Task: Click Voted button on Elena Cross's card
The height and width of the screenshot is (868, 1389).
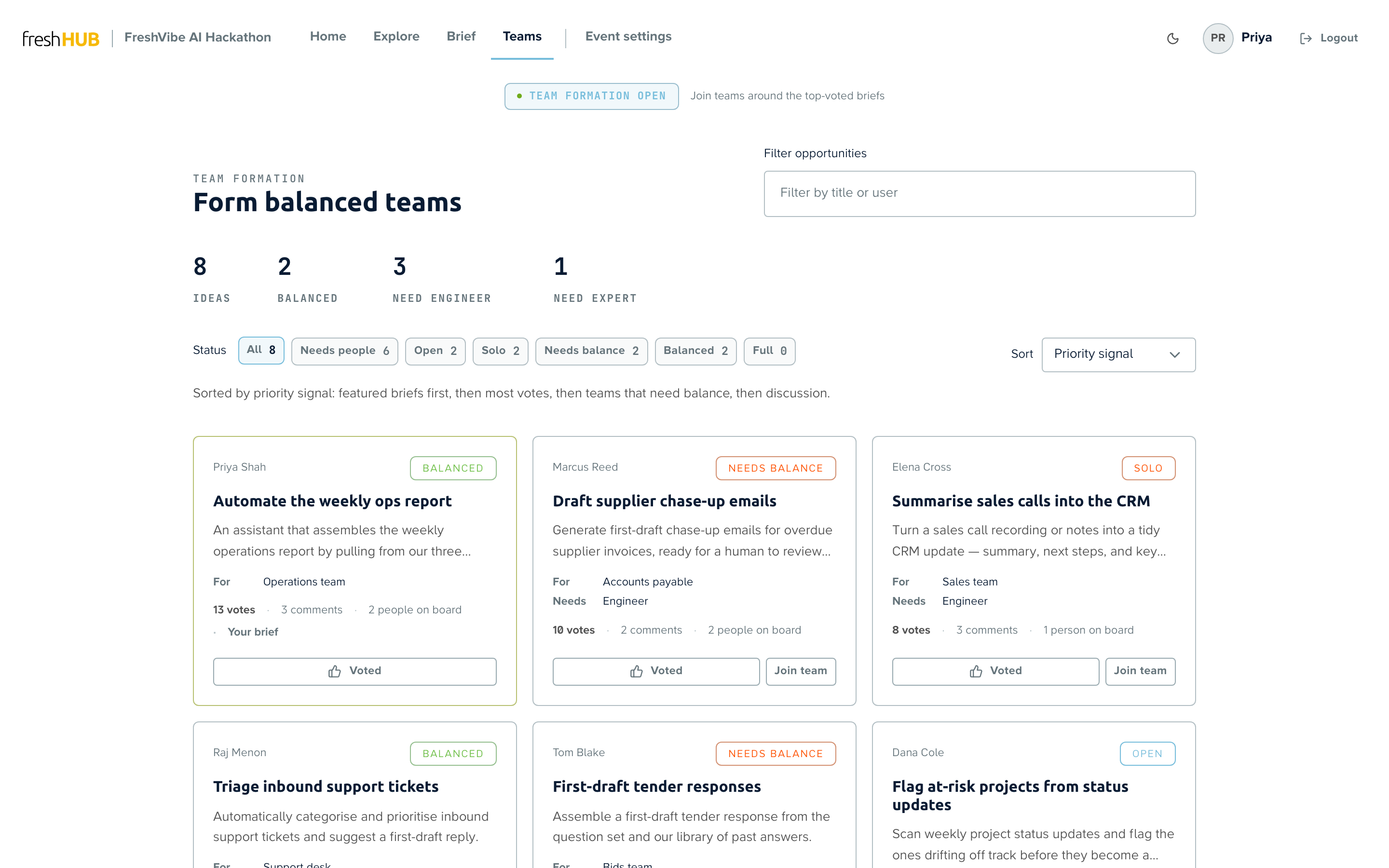Action: [x=995, y=671]
